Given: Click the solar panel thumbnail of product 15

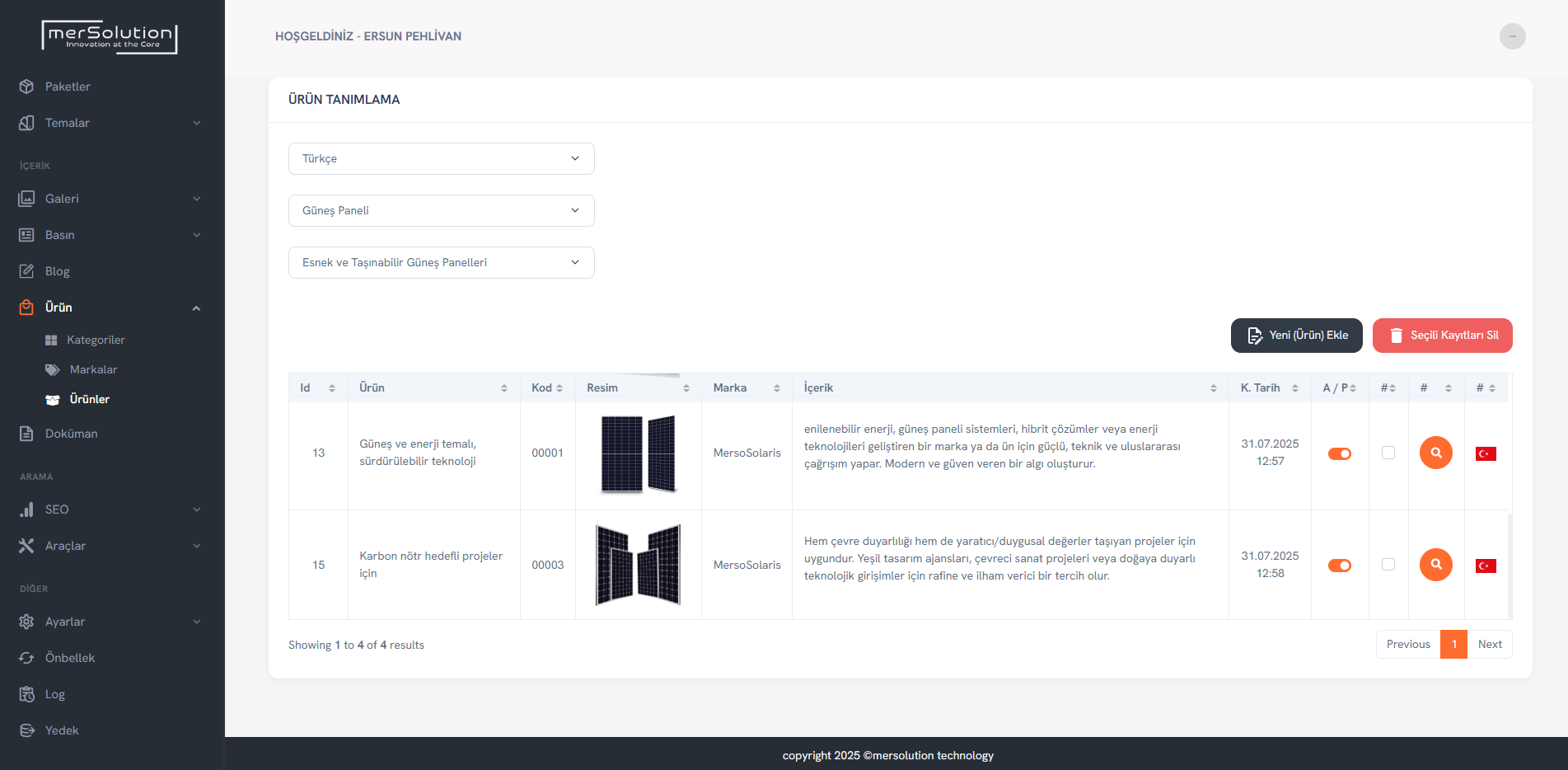Looking at the screenshot, I should 638,565.
